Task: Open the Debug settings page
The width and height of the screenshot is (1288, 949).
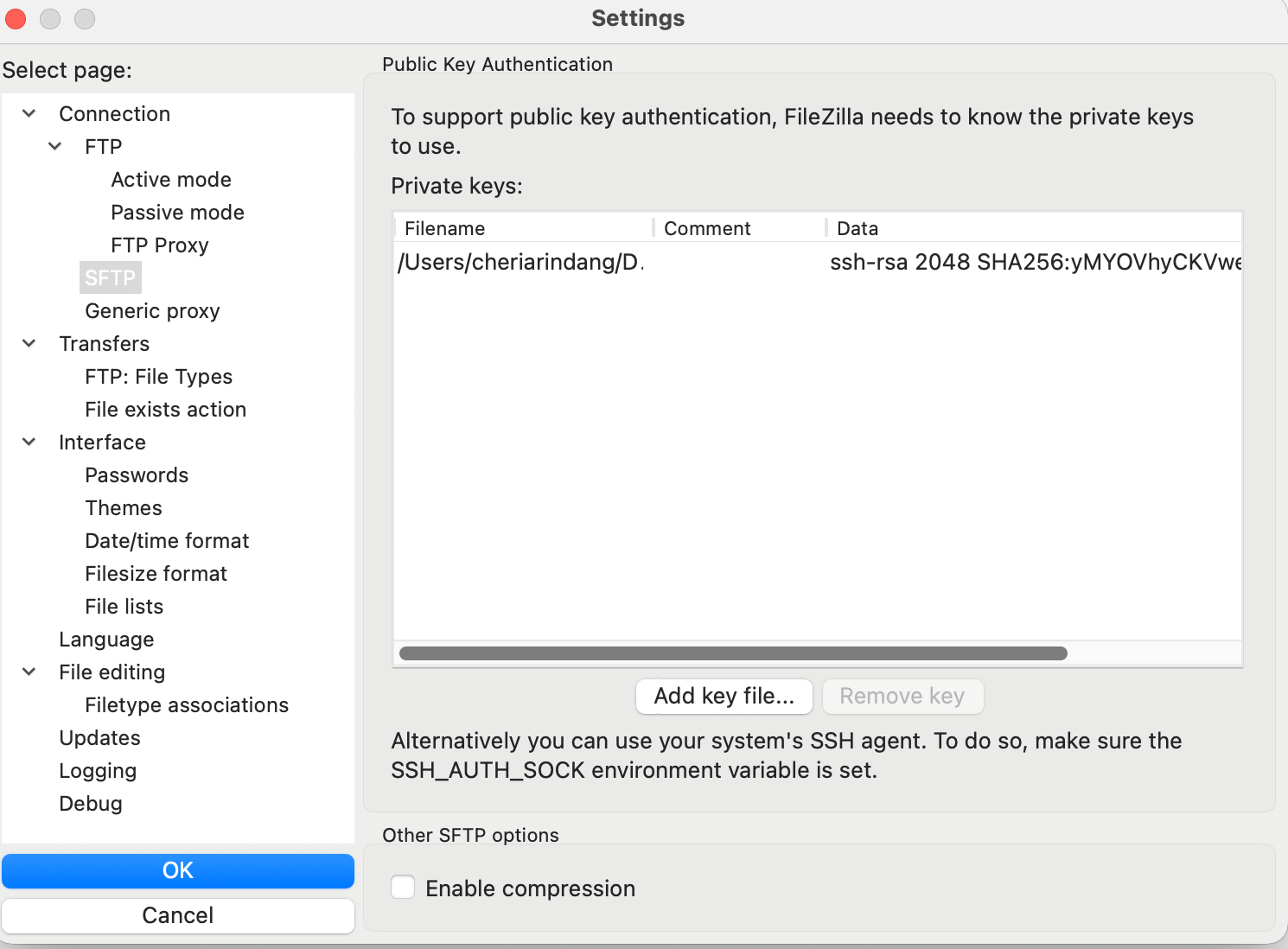Action: [91, 804]
